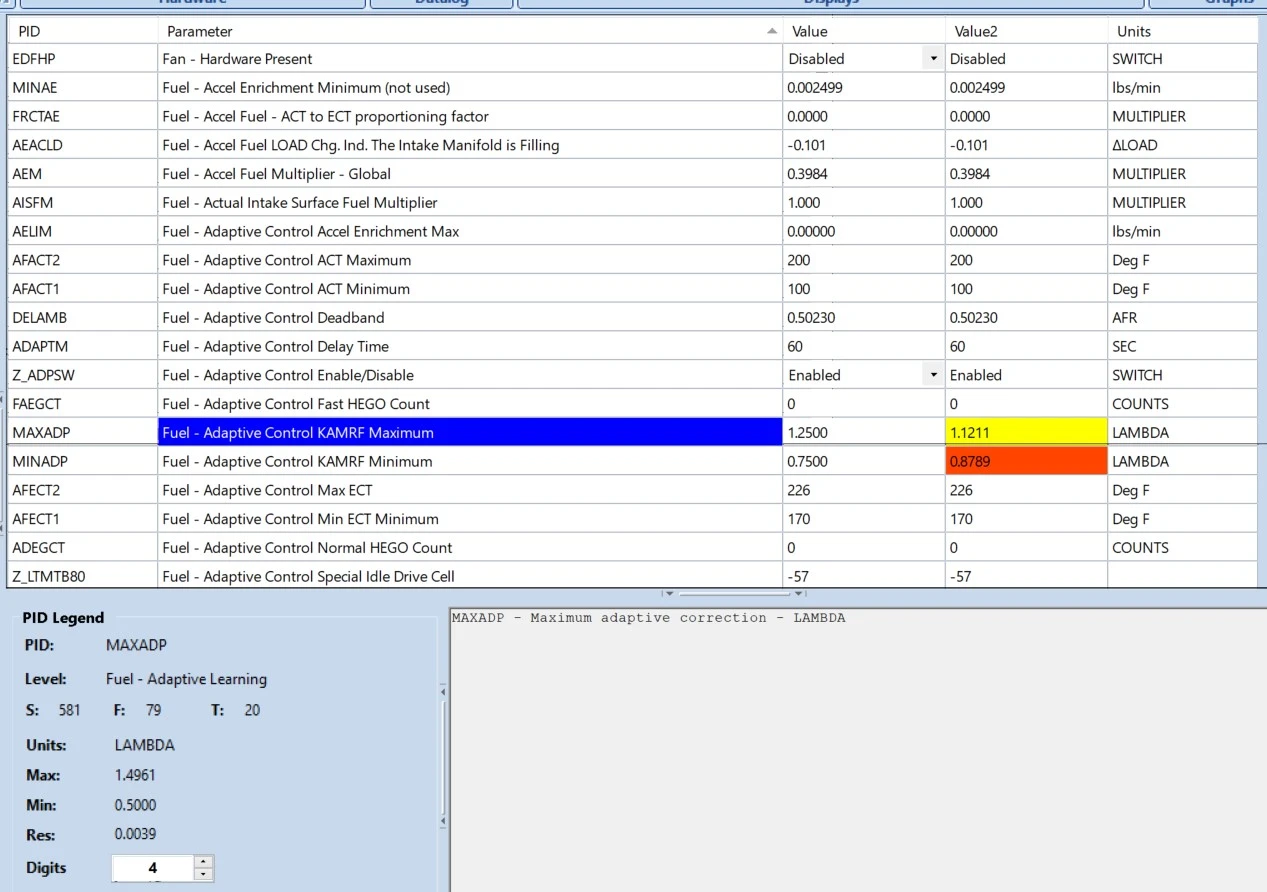This screenshot has width=1267, height=892.
Task: Click the SEC units cell
Action: tap(1182, 346)
